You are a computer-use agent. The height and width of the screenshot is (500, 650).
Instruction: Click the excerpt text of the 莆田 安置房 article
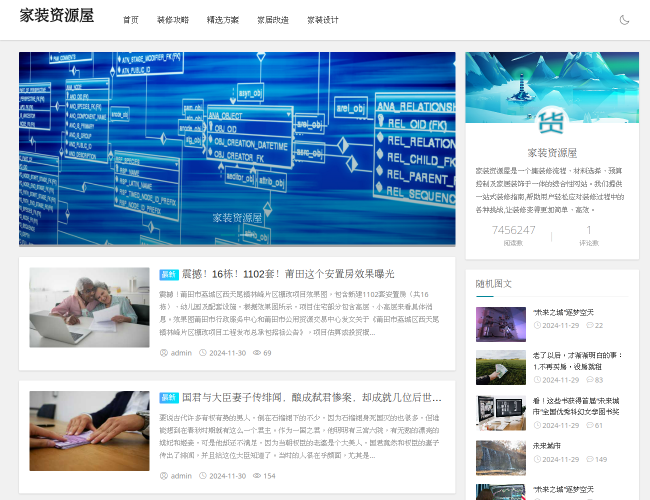coord(299,313)
